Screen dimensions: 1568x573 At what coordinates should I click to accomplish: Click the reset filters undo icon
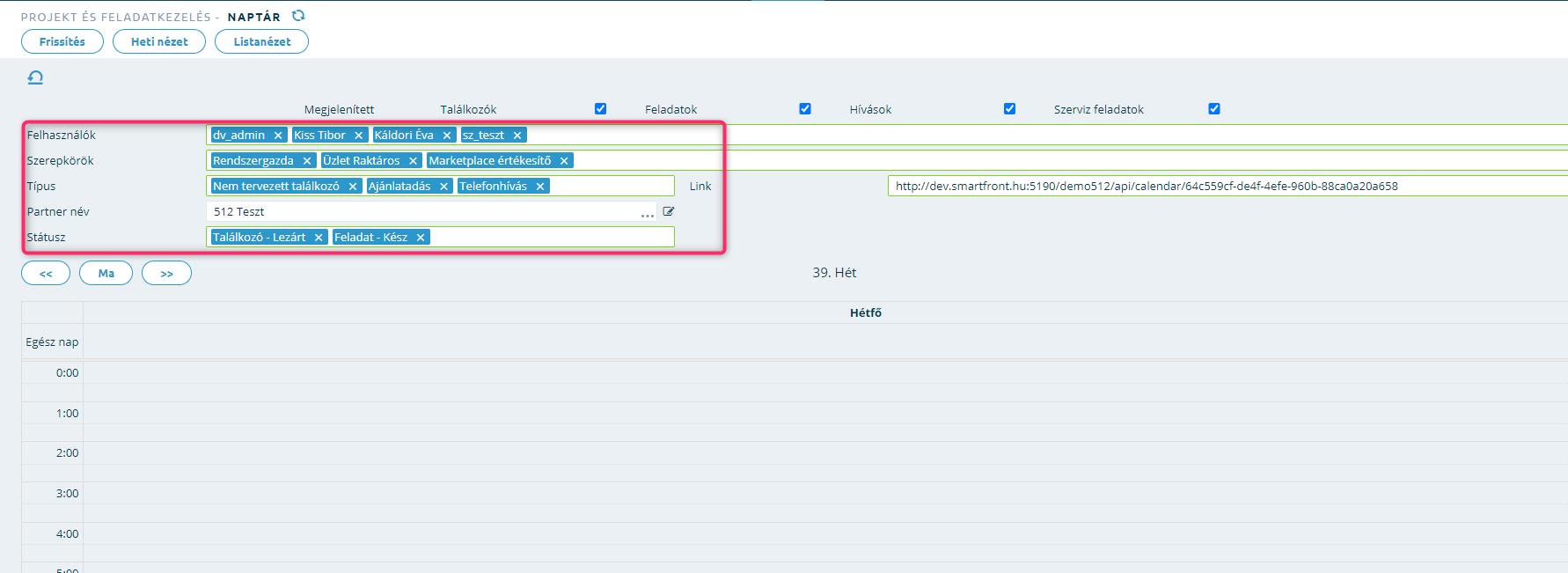click(35, 77)
